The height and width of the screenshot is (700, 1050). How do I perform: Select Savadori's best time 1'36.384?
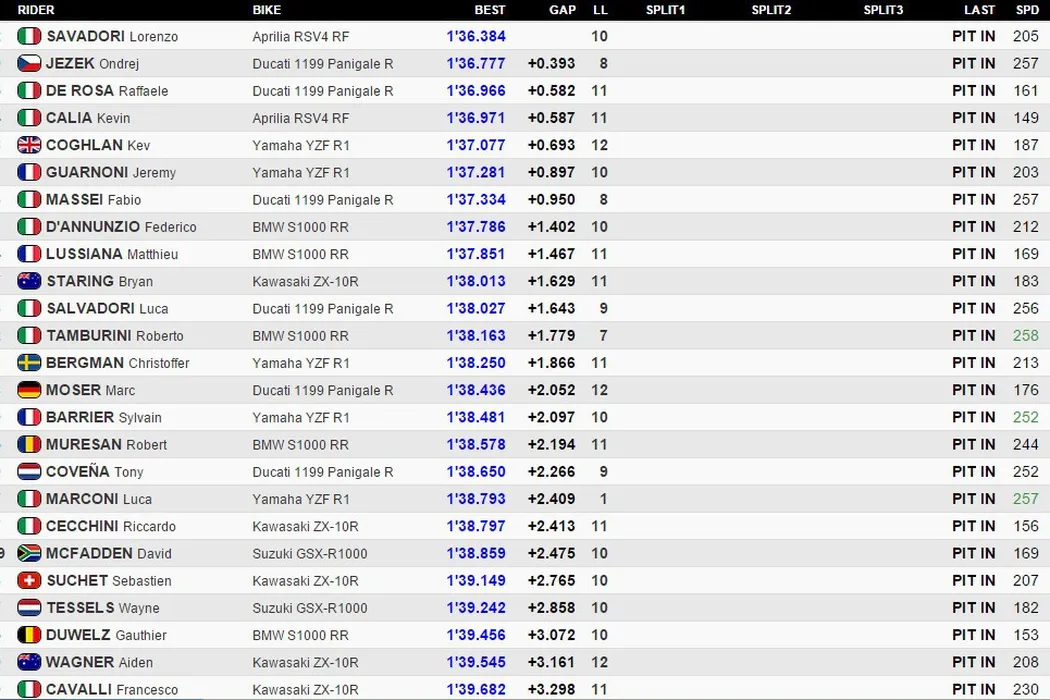[x=476, y=36]
